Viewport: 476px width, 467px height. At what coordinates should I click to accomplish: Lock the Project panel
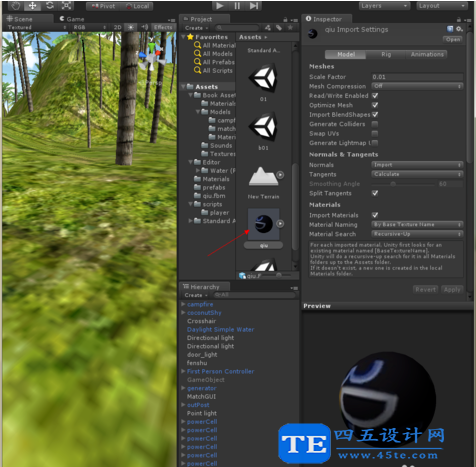click(x=285, y=20)
